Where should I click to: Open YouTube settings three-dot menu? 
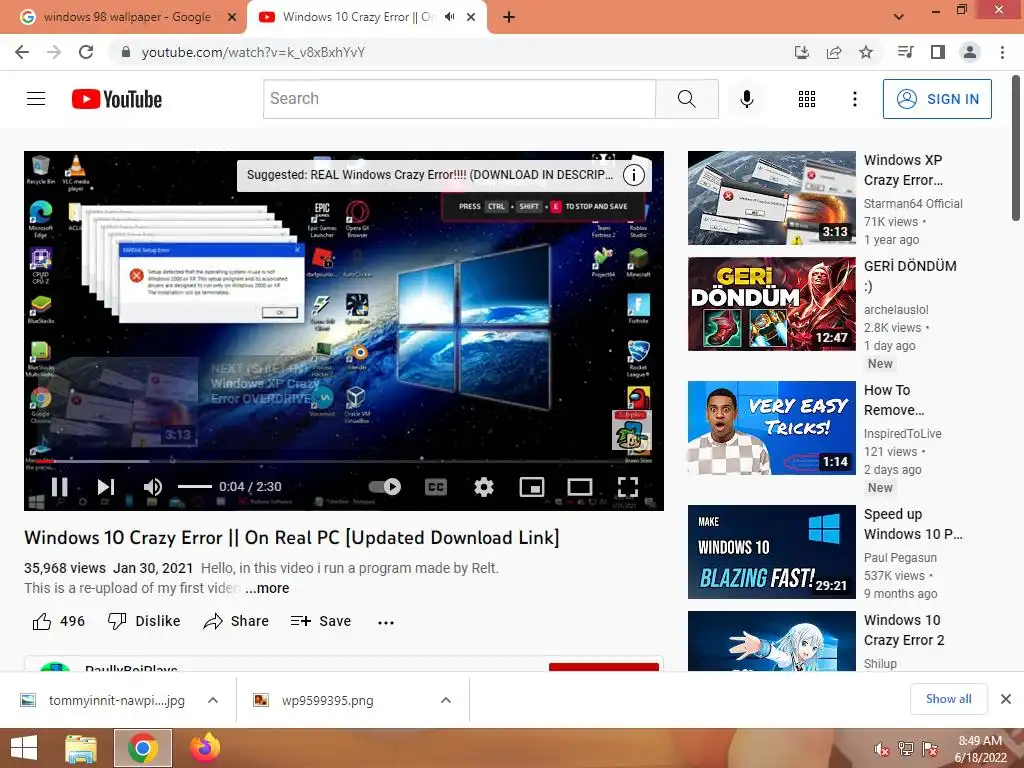[854, 99]
